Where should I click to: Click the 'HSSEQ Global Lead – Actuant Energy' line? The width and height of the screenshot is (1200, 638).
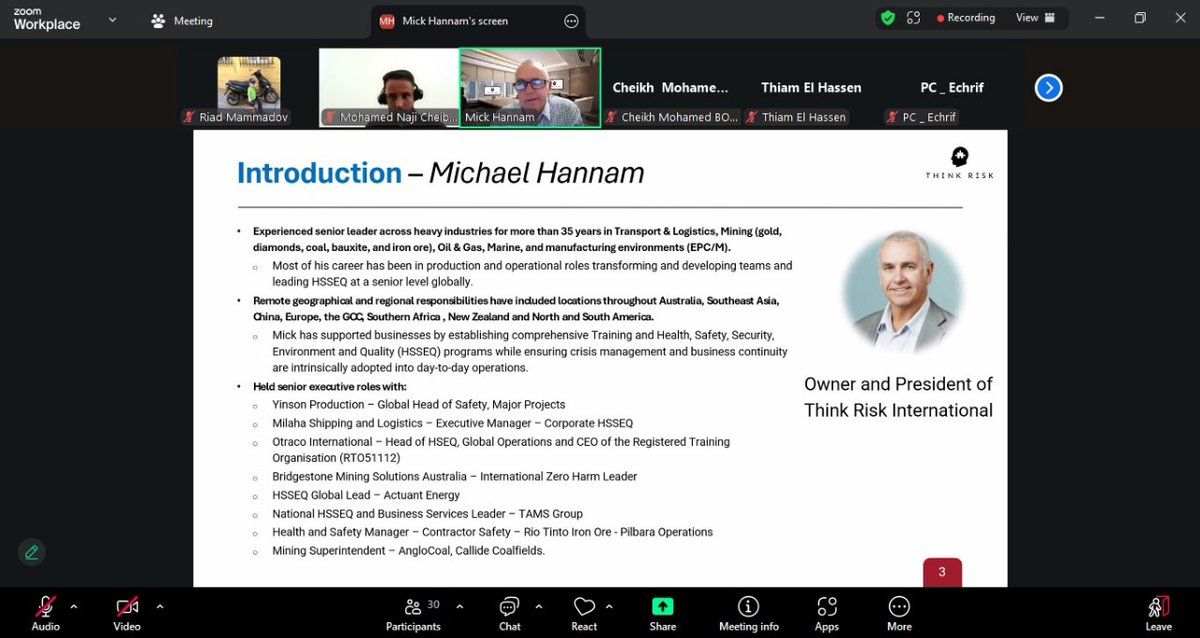coord(366,495)
